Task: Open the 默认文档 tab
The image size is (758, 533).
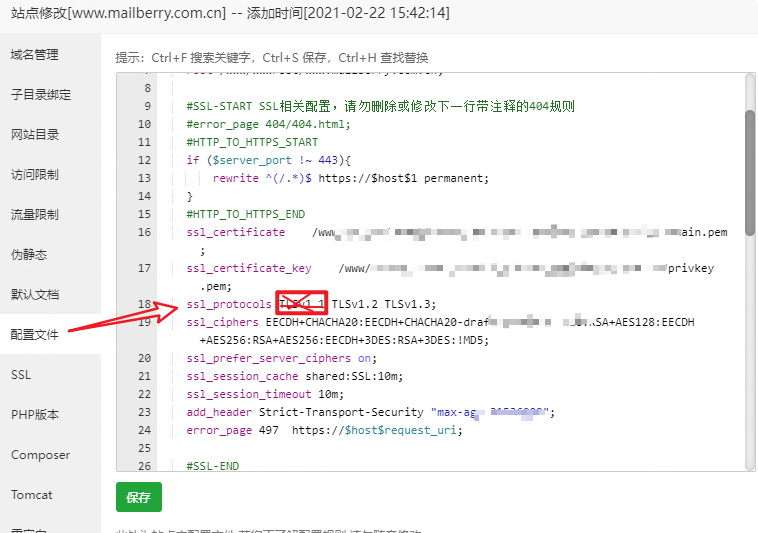Action: [35, 294]
